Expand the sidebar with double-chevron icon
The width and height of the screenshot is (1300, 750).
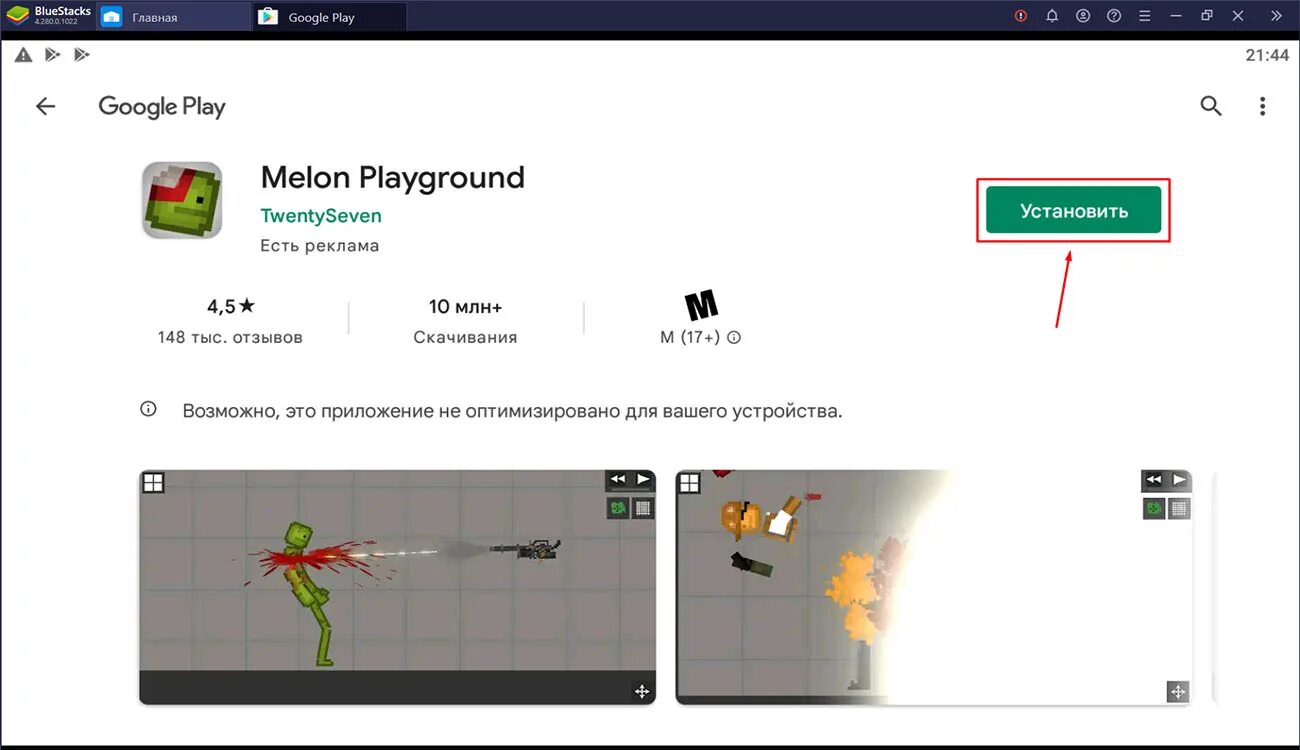point(1276,16)
